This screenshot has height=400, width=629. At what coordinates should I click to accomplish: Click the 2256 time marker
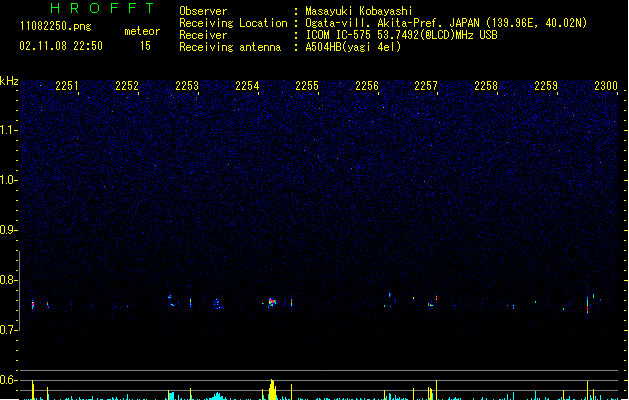(367, 86)
